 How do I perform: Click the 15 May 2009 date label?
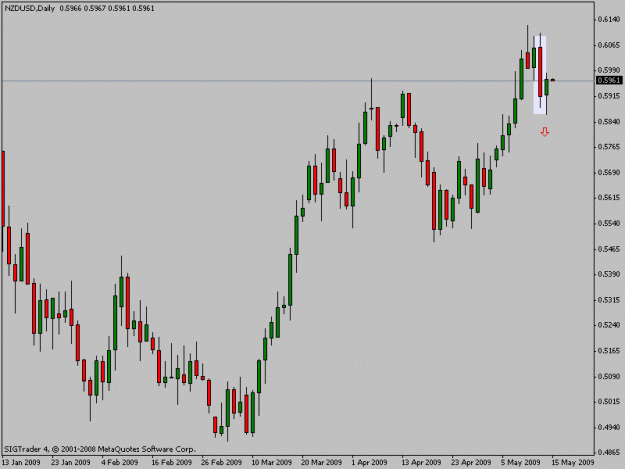pos(572,463)
